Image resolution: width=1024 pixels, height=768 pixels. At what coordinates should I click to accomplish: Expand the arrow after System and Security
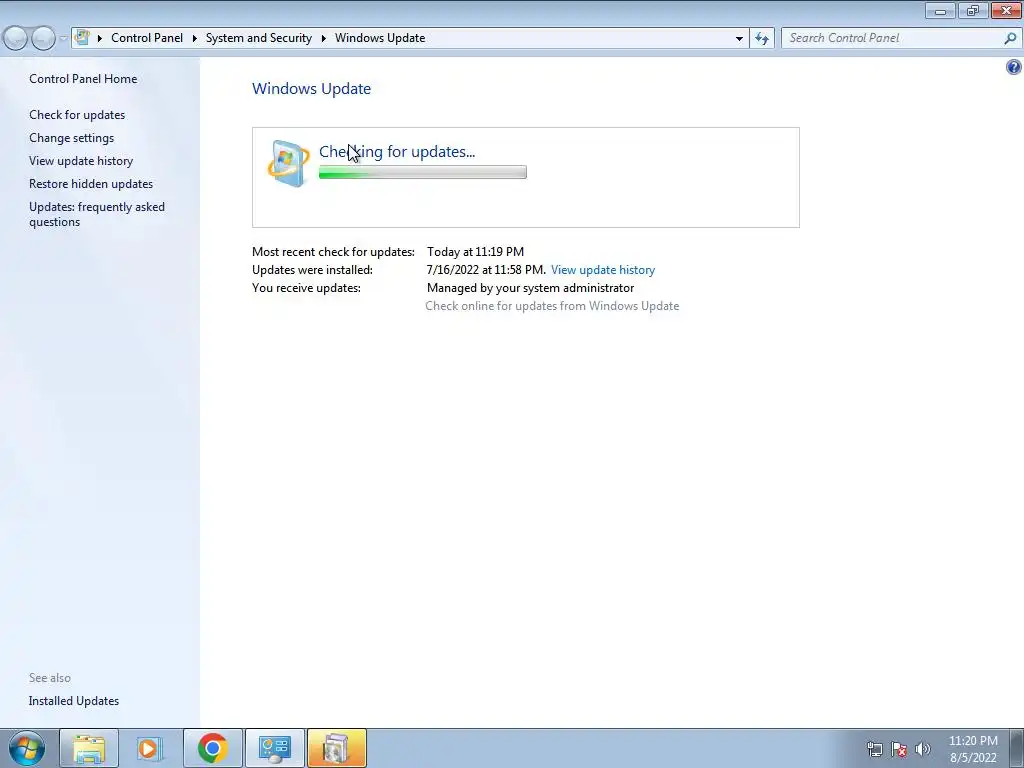pyautogui.click(x=323, y=38)
